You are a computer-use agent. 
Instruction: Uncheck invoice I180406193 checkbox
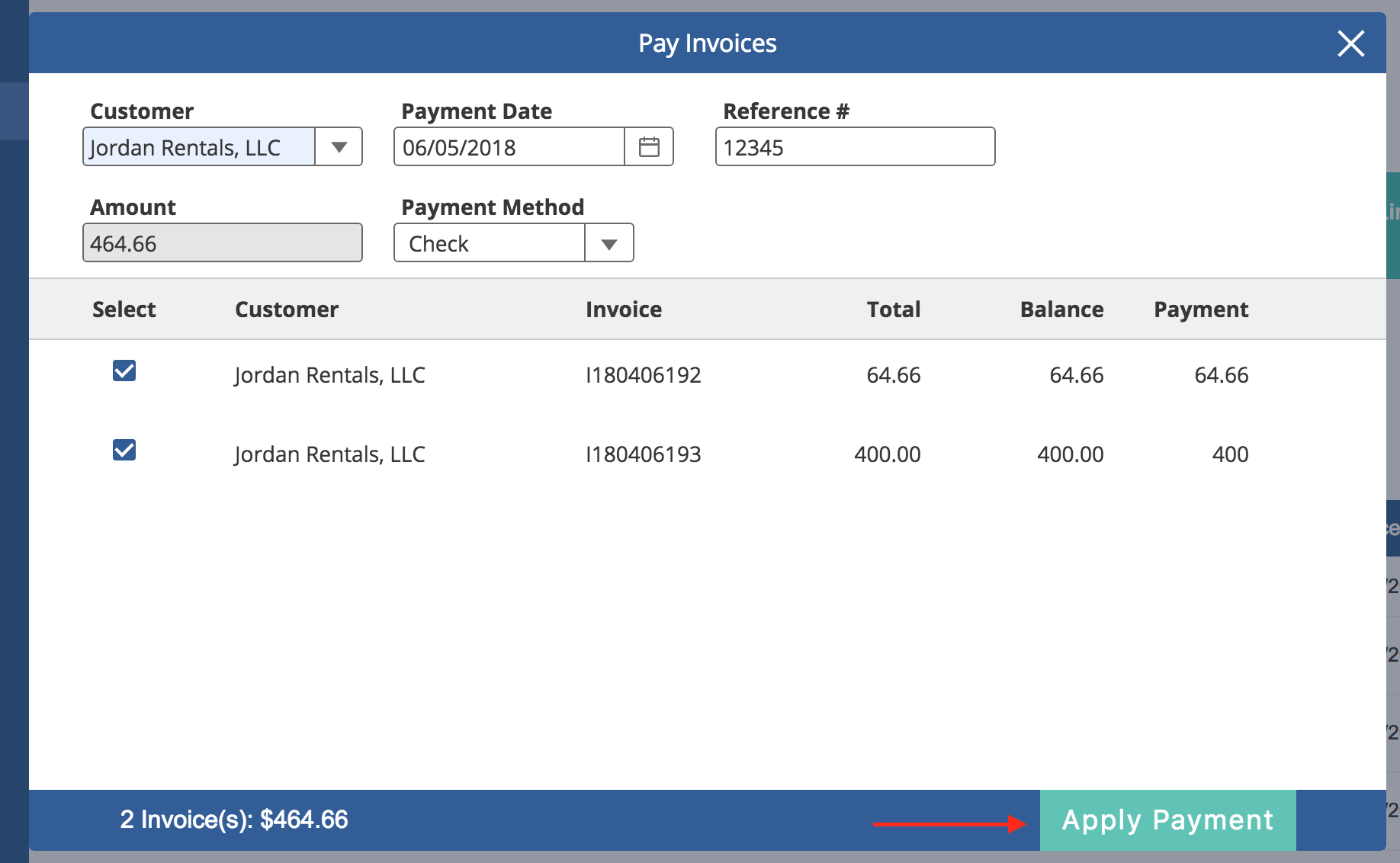[124, 451]
